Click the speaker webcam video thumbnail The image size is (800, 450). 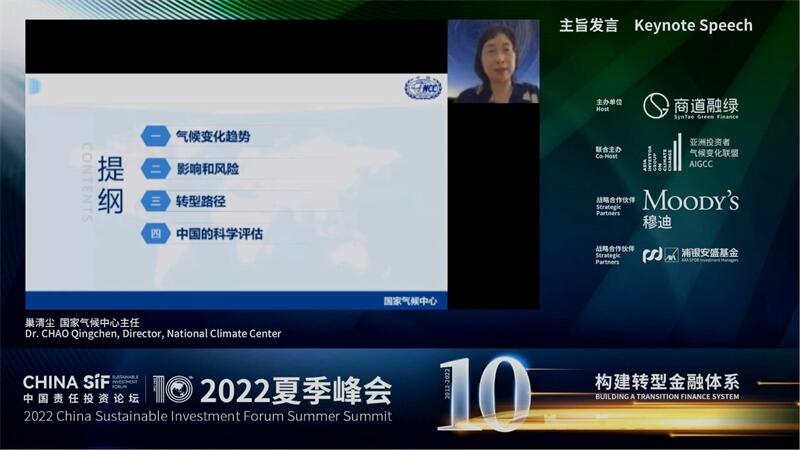(x=493, y=61)
